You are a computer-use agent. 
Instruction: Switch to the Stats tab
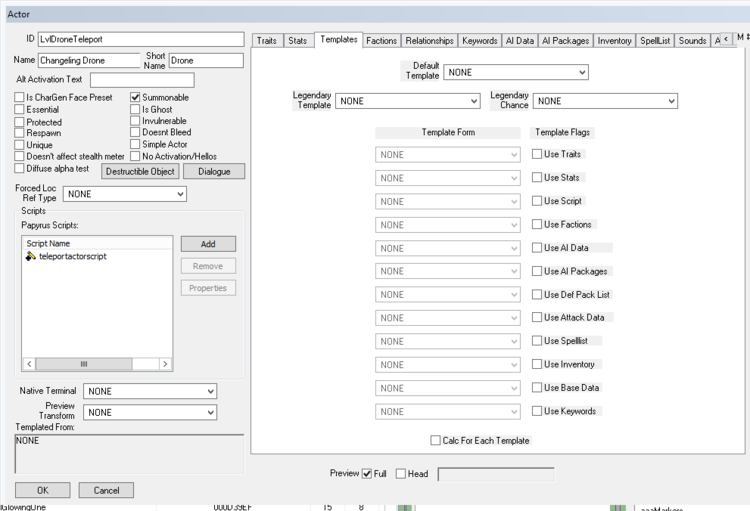pyautogui.click(x=298, y=41)
